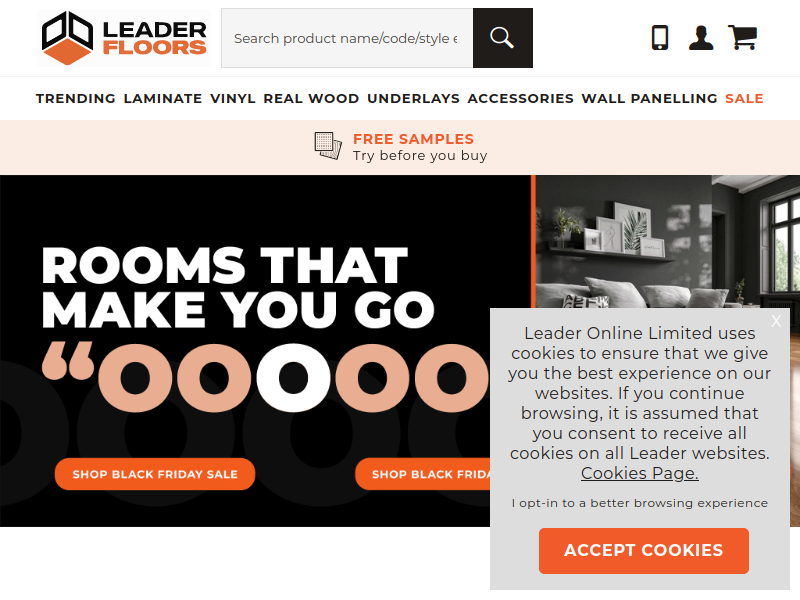Click the Free Samples banner text
The width and height of the screenshot is (800, 600).
413,139
